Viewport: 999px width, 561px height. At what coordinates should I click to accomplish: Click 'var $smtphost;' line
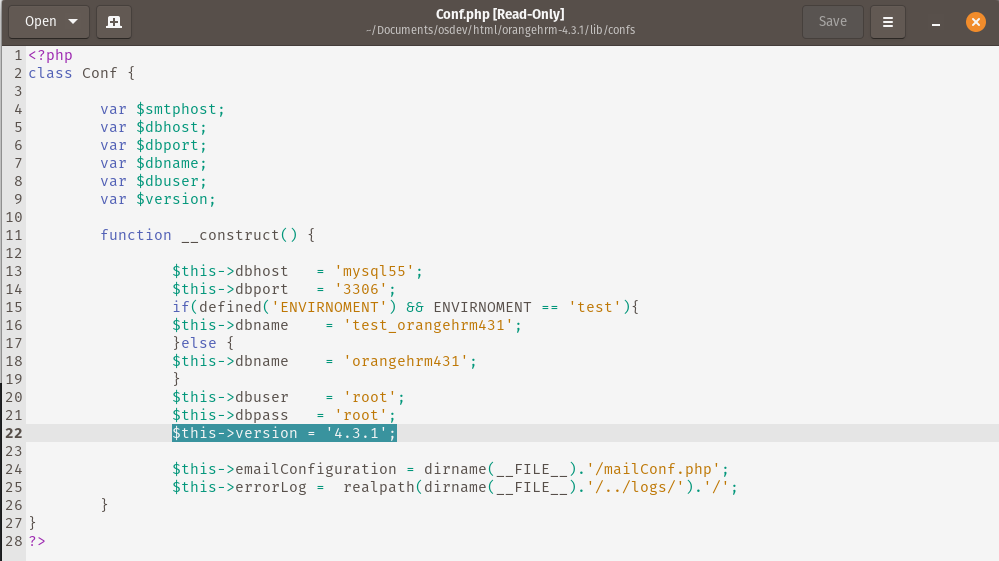click(162, 110)
